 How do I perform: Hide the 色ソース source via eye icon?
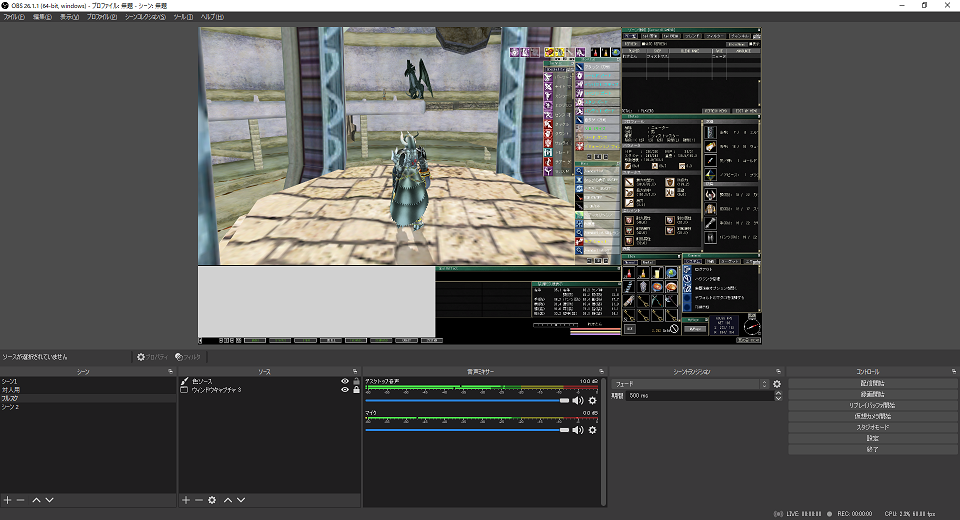coord(345,381)
